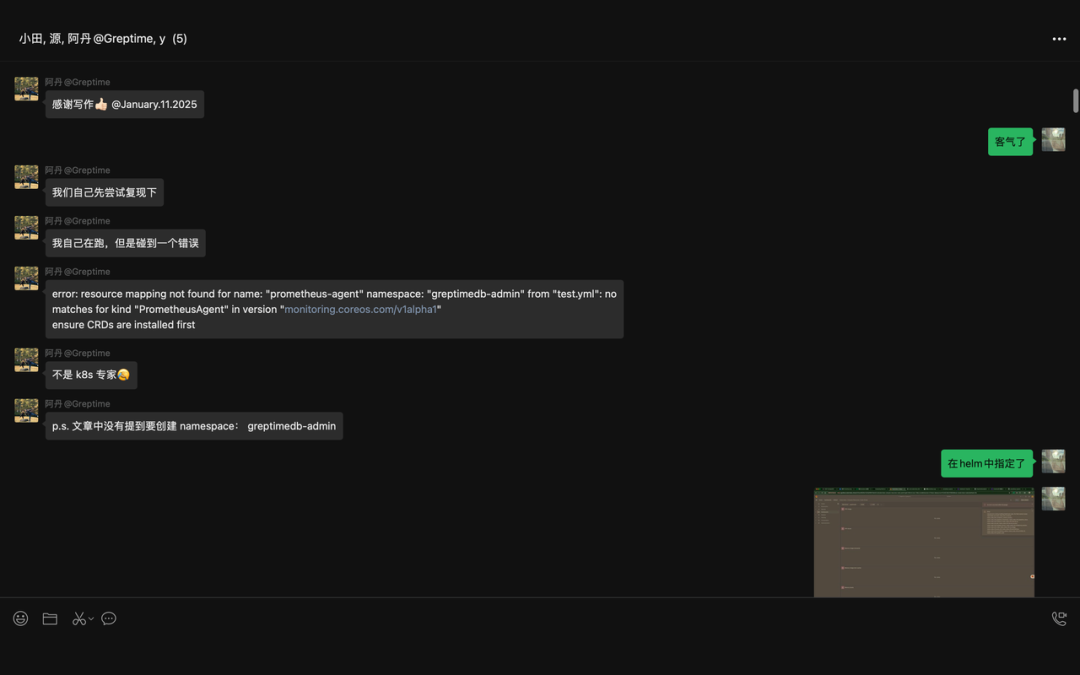Select the namespace greptimedb-admin p.s. message
This screenshot has height=675, width=1080.
tap(194, 426)
